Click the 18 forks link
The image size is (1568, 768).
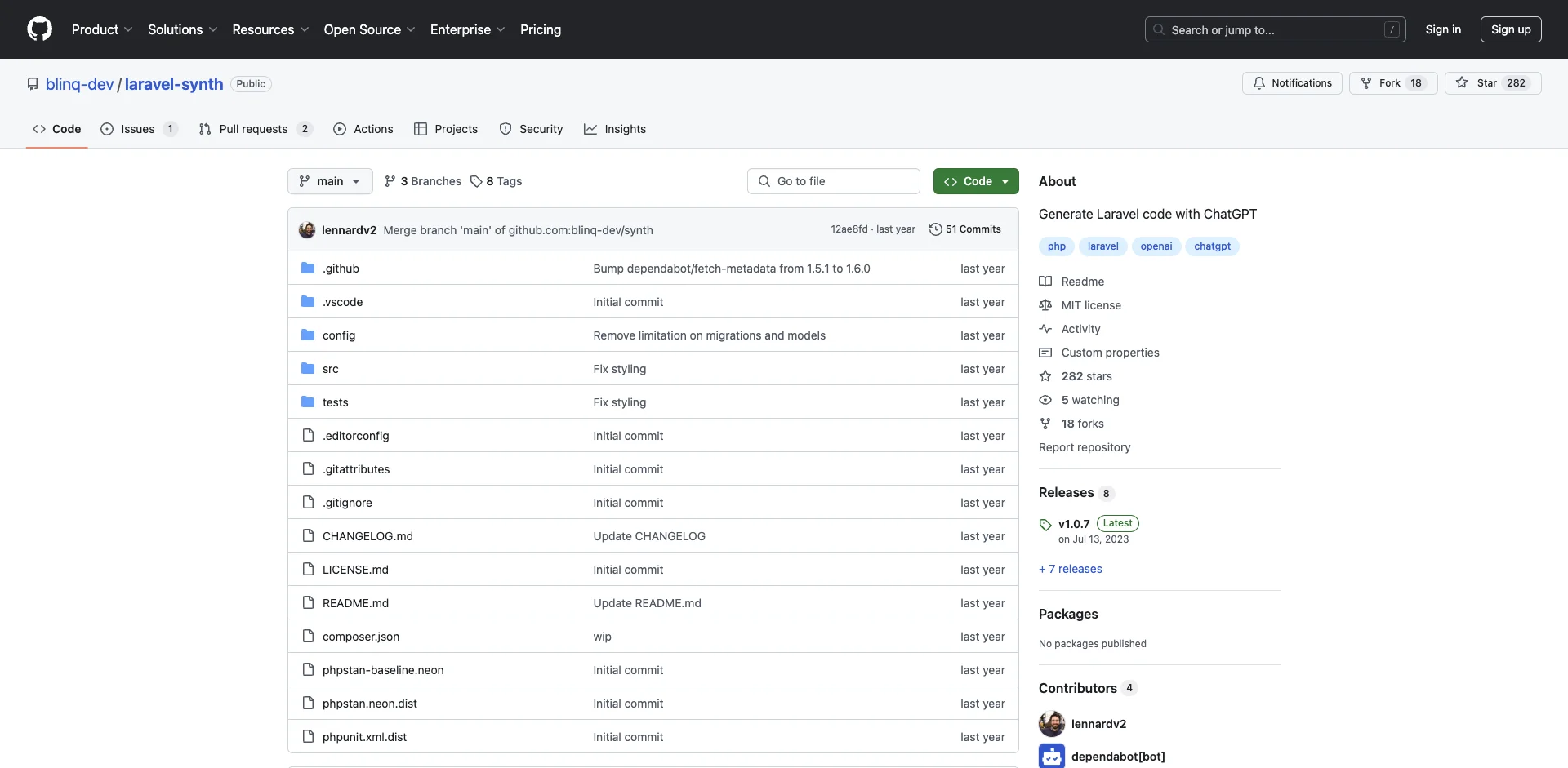pos(1082,424)
